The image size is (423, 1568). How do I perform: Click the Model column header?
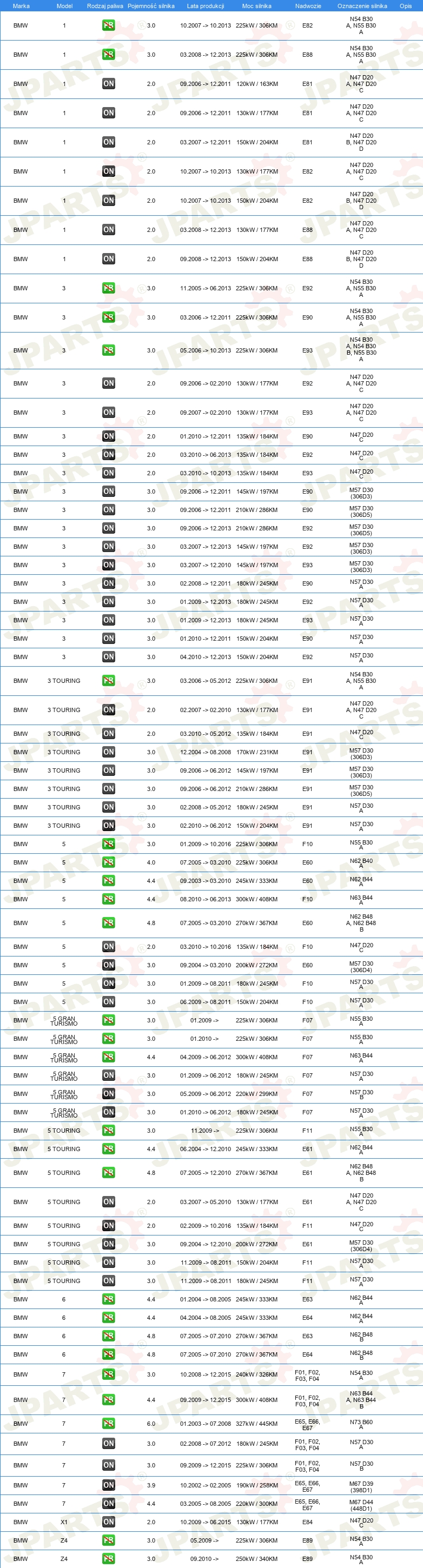(x=64, y=6)
